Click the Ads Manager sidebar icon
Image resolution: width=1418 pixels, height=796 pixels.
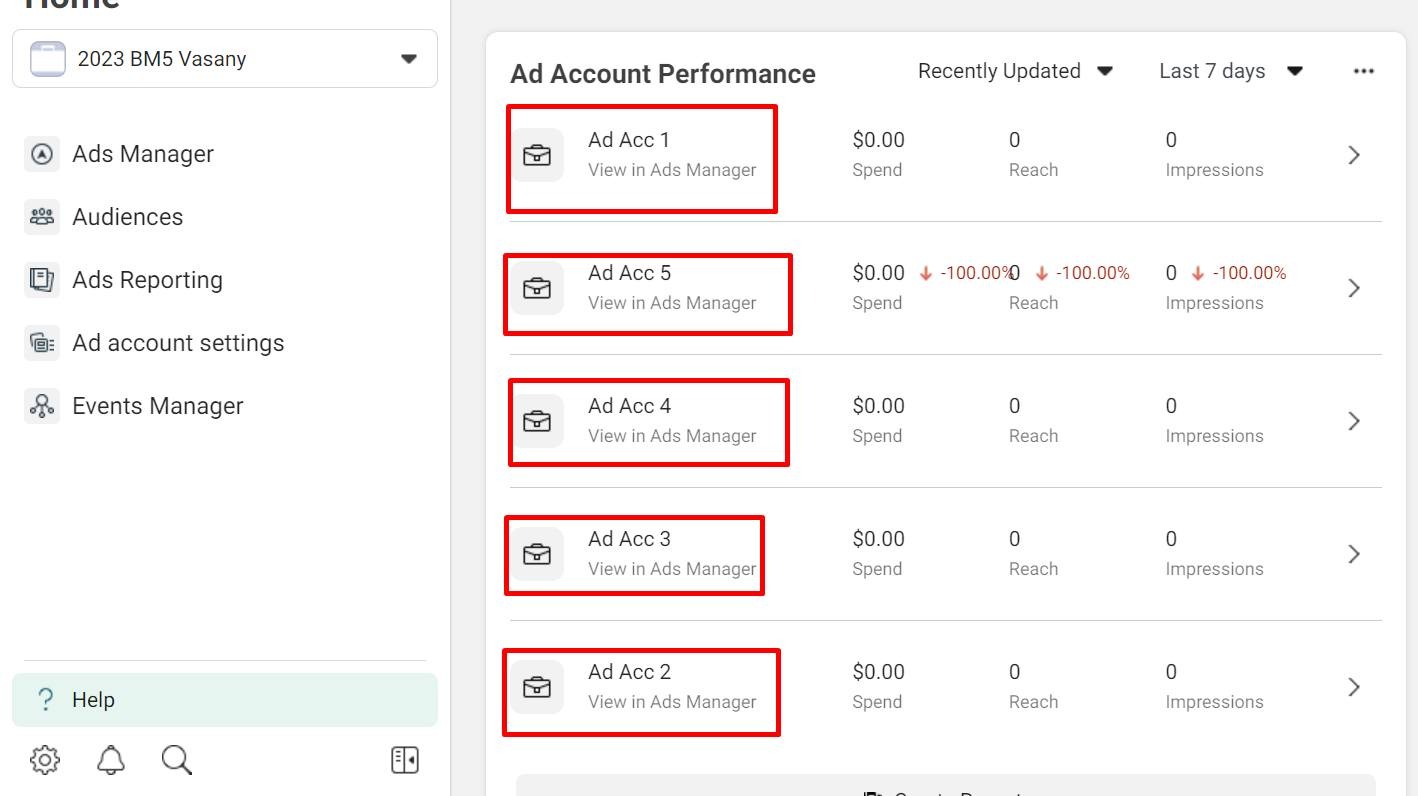click(42, 154)
